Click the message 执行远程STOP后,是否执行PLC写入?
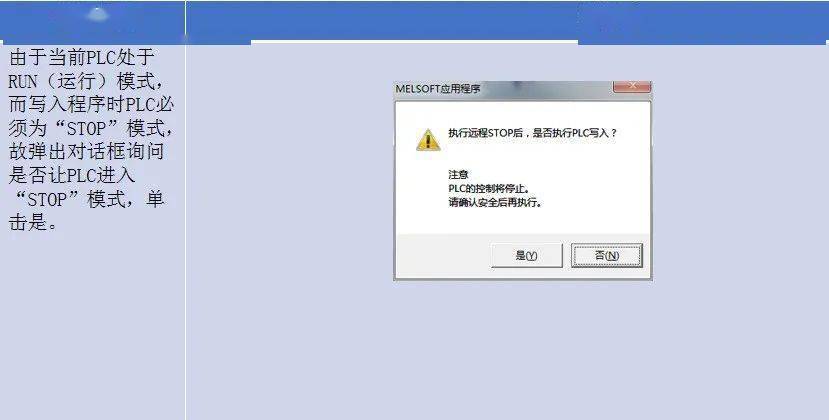 point(532,133)
